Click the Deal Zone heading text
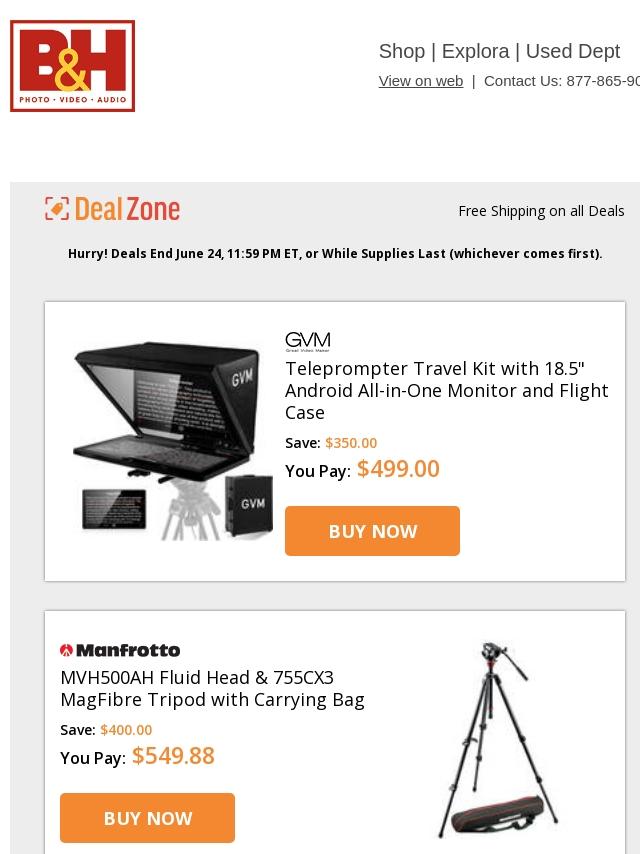The image size is (640, 854). coord(127,209)
